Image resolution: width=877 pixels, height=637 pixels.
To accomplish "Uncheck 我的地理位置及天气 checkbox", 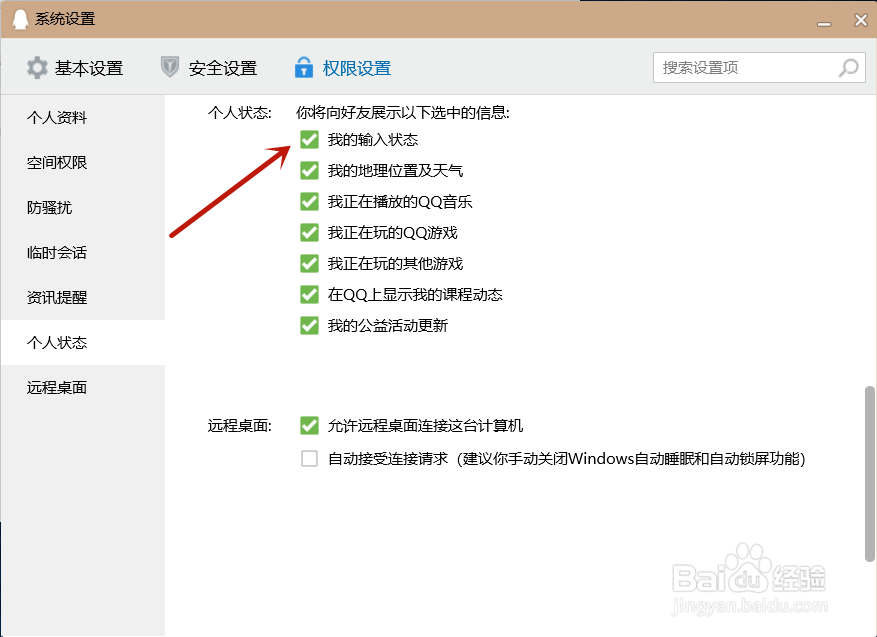I will click(x=309, y=171).
